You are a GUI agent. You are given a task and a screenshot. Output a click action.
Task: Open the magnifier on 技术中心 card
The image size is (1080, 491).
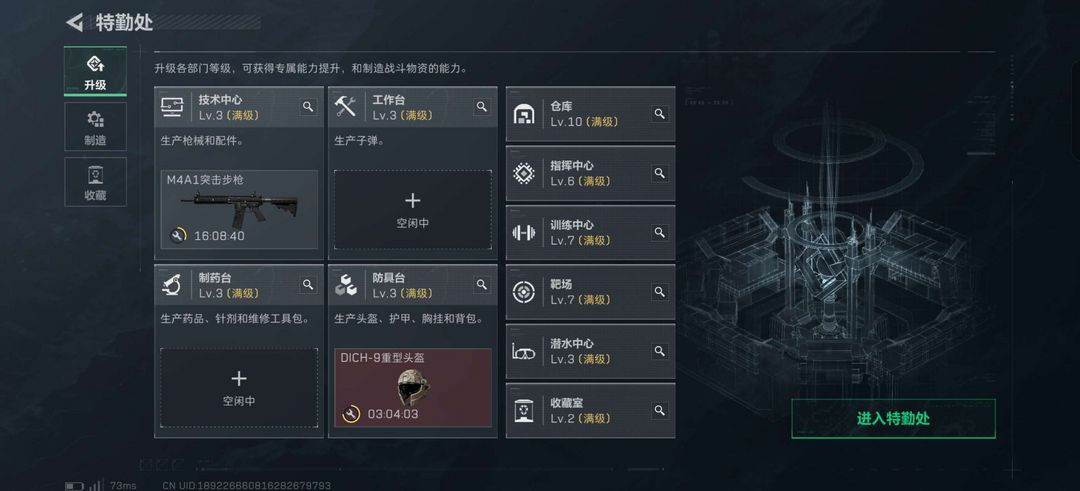click(308, 107)
